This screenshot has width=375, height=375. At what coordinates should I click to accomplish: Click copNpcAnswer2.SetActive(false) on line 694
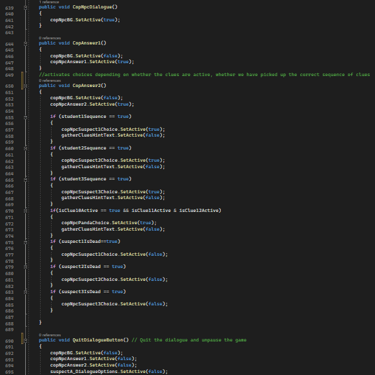[93, 365]
